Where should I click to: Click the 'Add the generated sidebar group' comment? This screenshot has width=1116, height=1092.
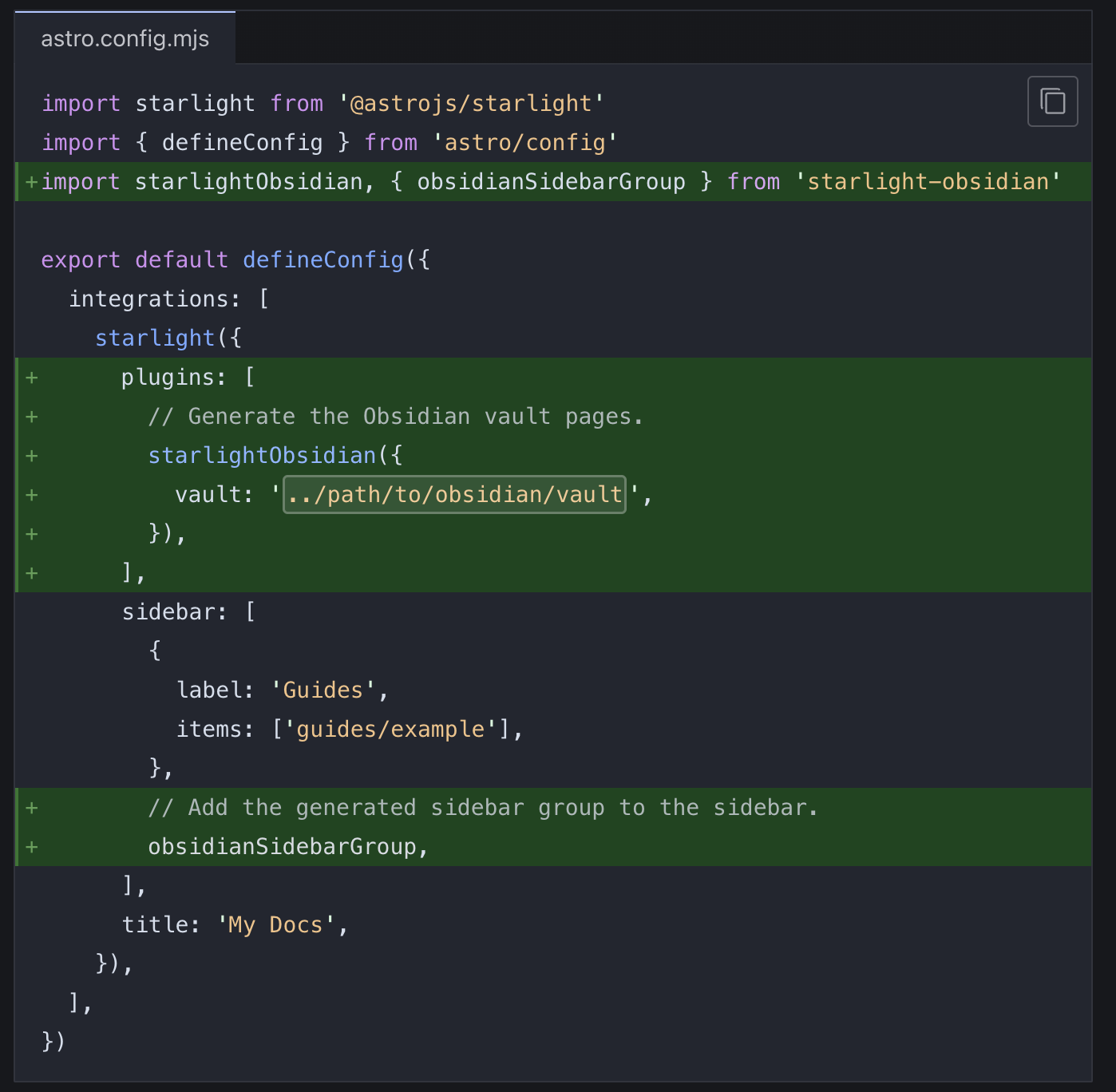483,808
